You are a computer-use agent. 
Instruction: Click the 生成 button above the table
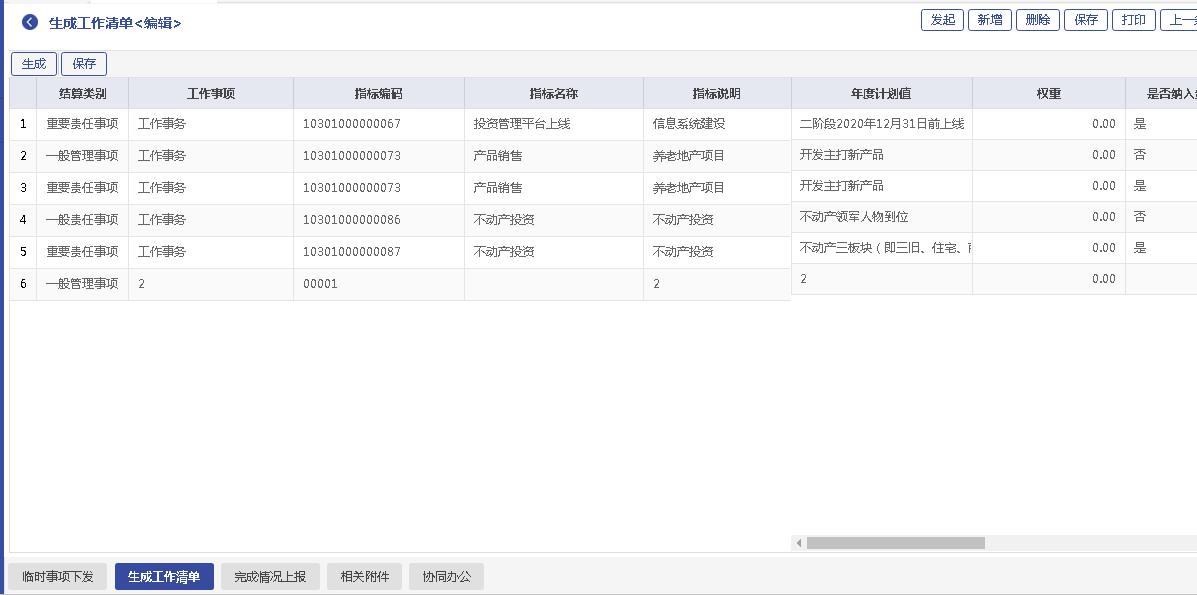click(34, 64)
